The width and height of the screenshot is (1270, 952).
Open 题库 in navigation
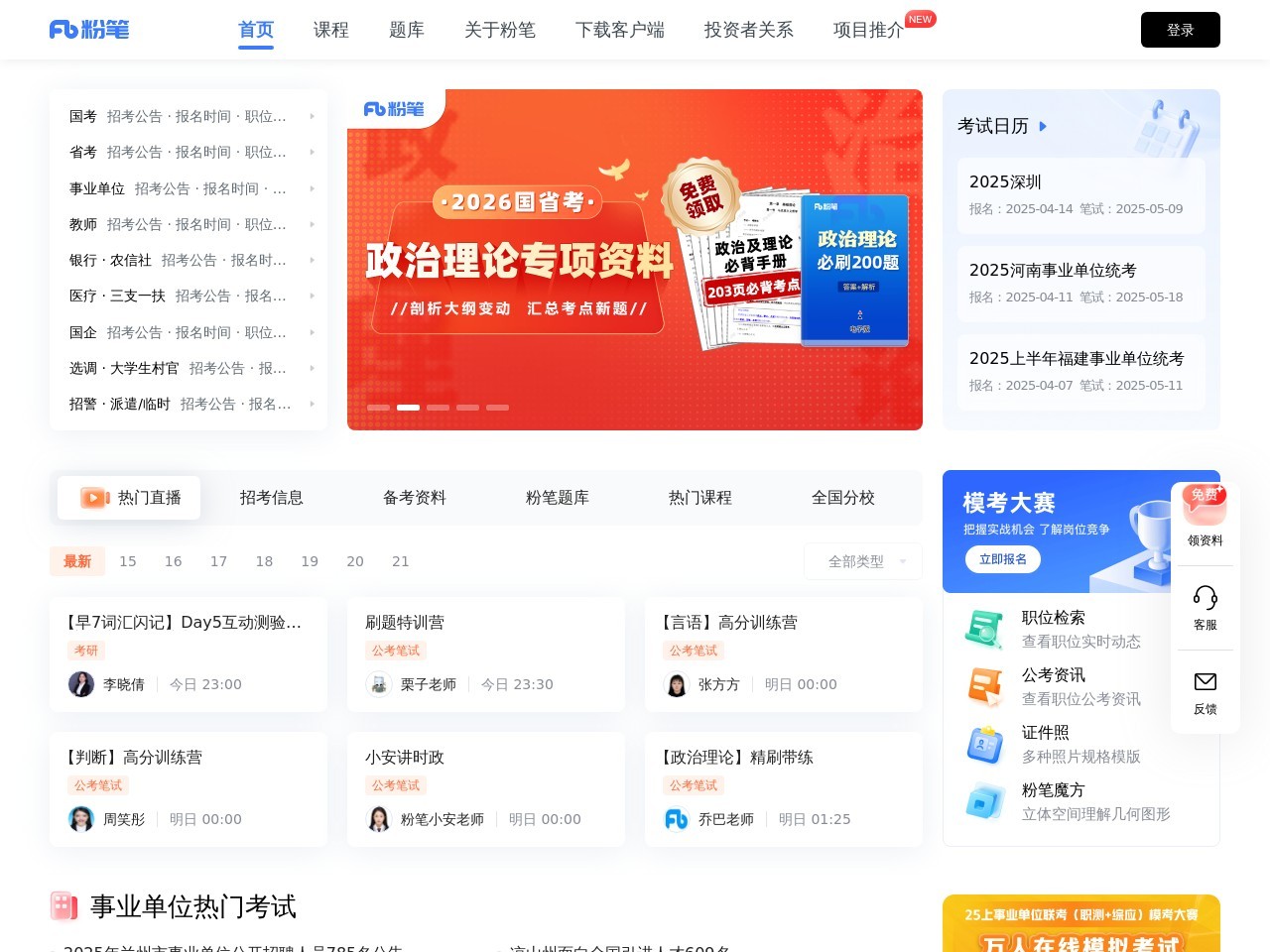[x=407, y=30]
